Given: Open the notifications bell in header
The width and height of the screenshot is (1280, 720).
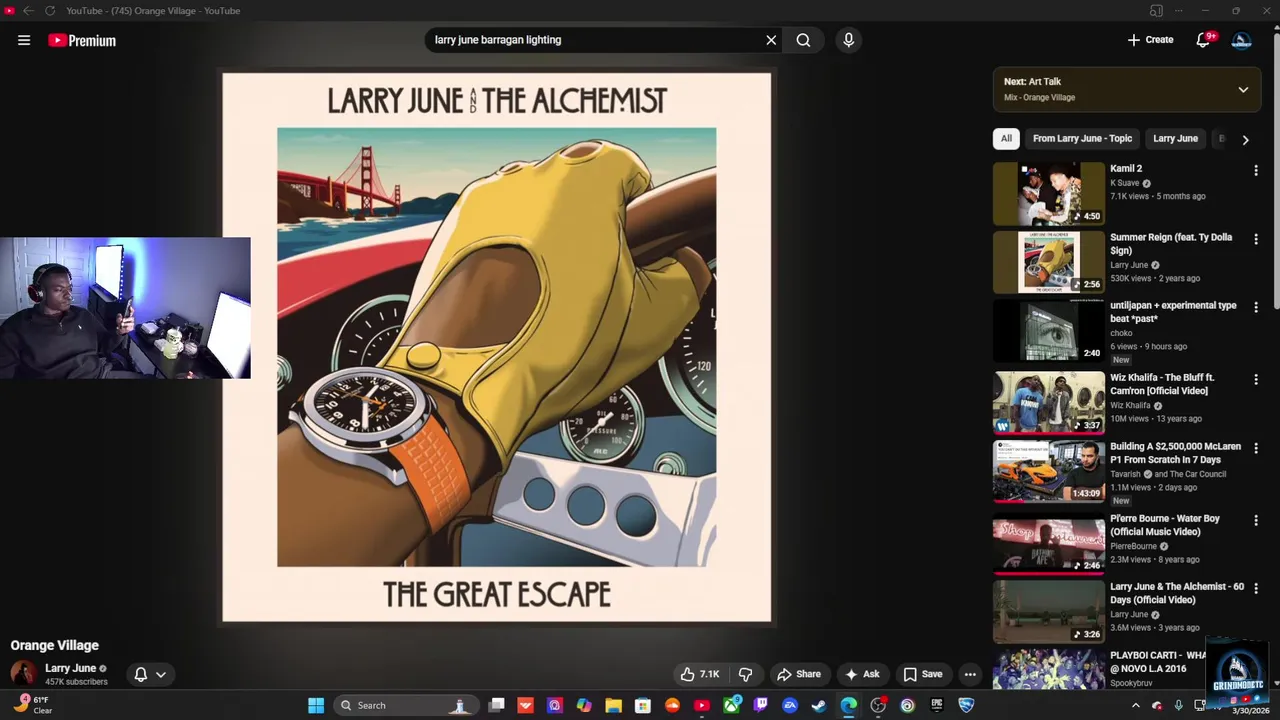Looking at the screenshot, I should tap(1204, 40).
